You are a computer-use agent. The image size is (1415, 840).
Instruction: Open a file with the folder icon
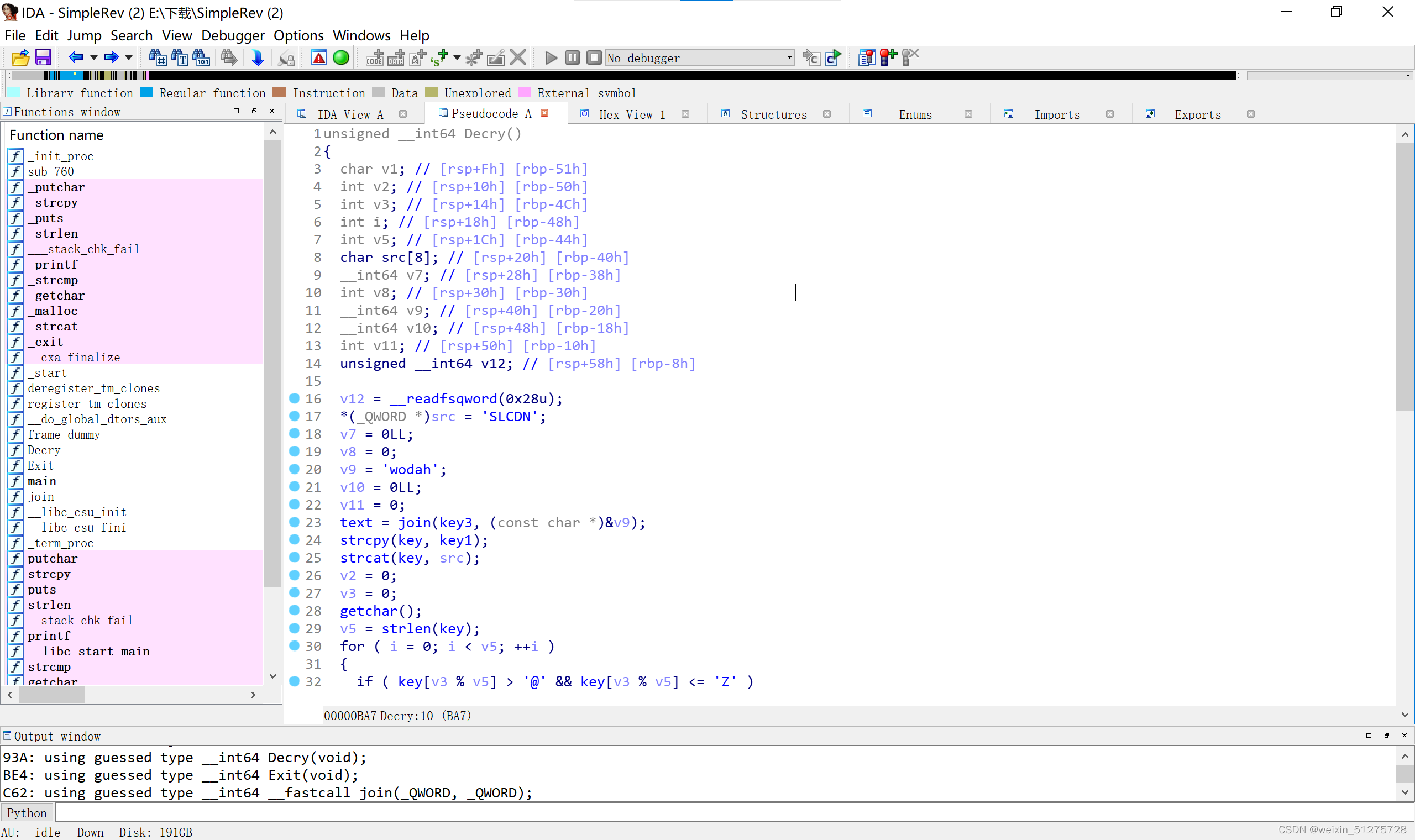(x=20, y=57)
